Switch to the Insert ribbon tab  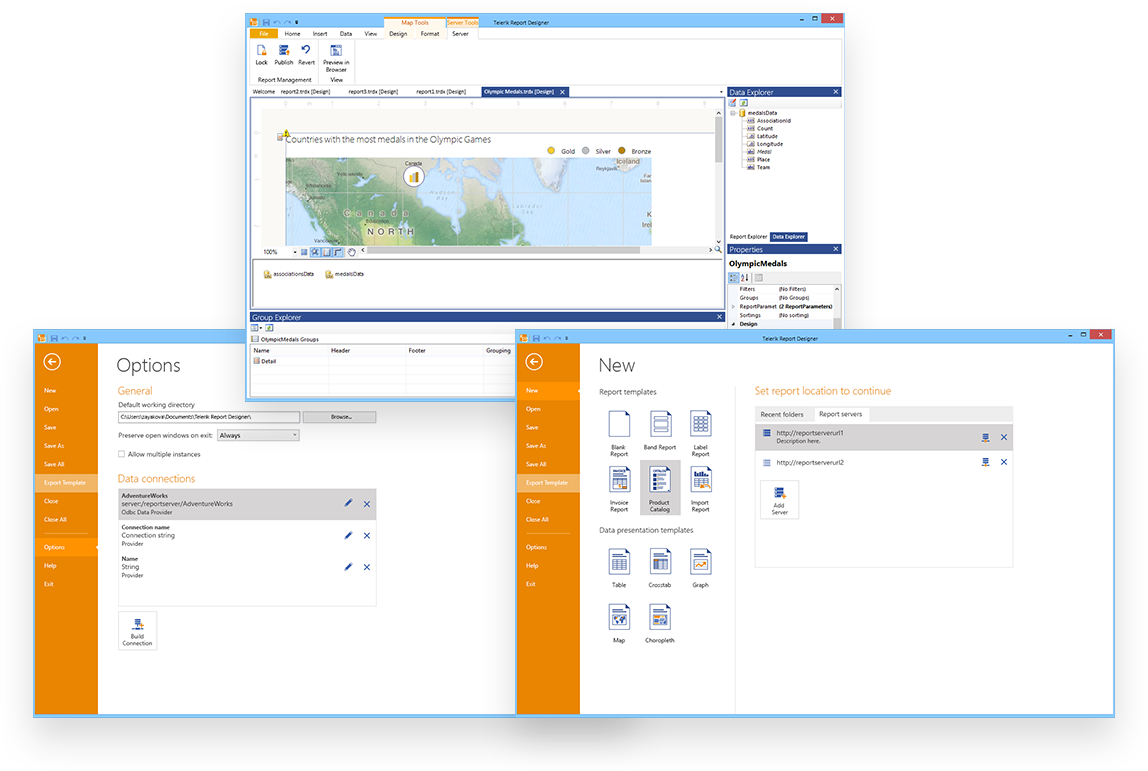pyautogui.click(x=320, y=34)
